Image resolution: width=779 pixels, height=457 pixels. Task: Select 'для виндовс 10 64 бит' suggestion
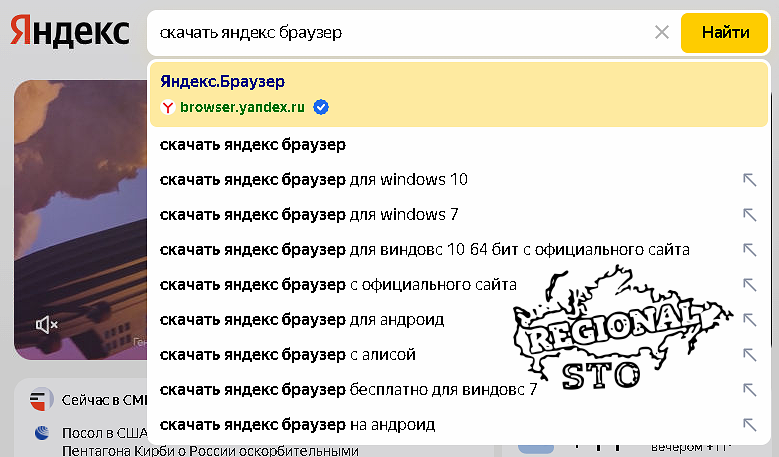459,249
